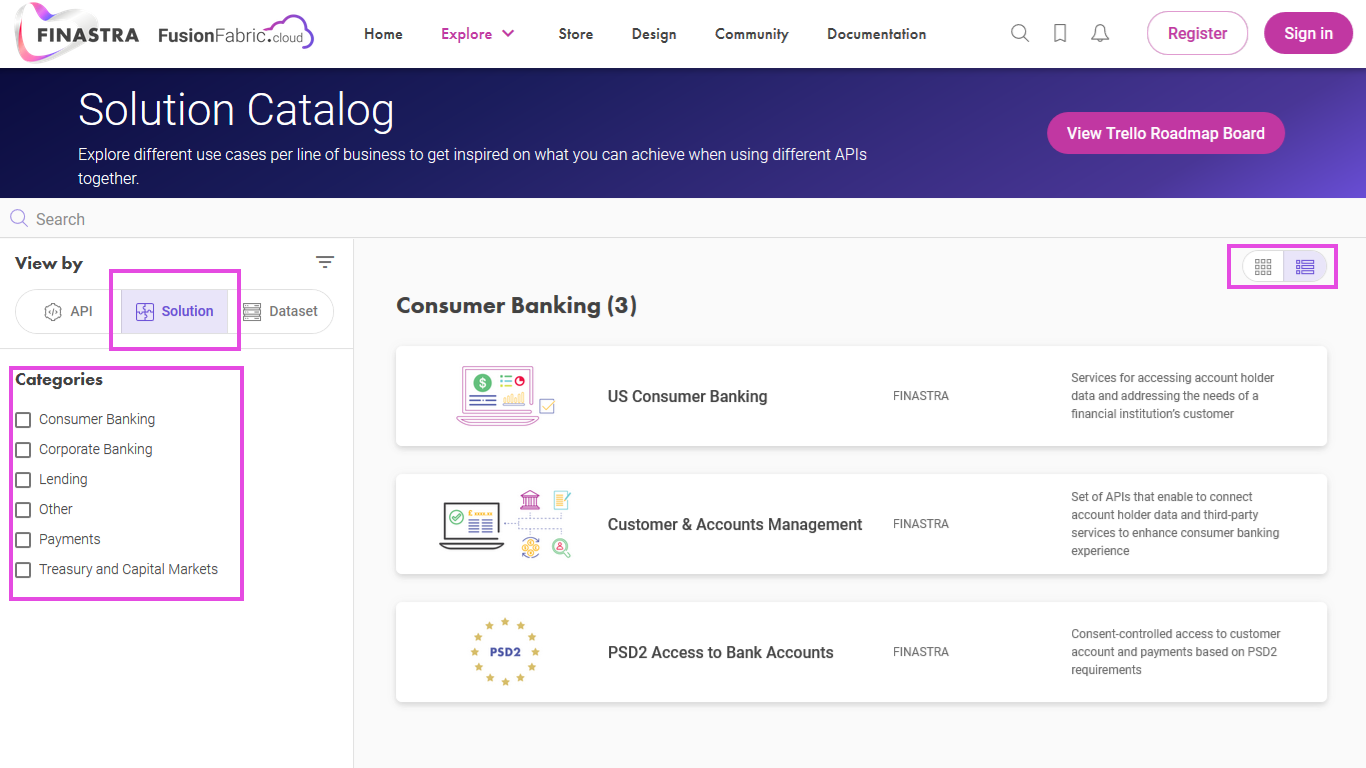Image resolution: width=1366 pixels, height=768 pixels.
Task: Open the PSD2 Access to Bank Accounts title
Action: [721, 652]
